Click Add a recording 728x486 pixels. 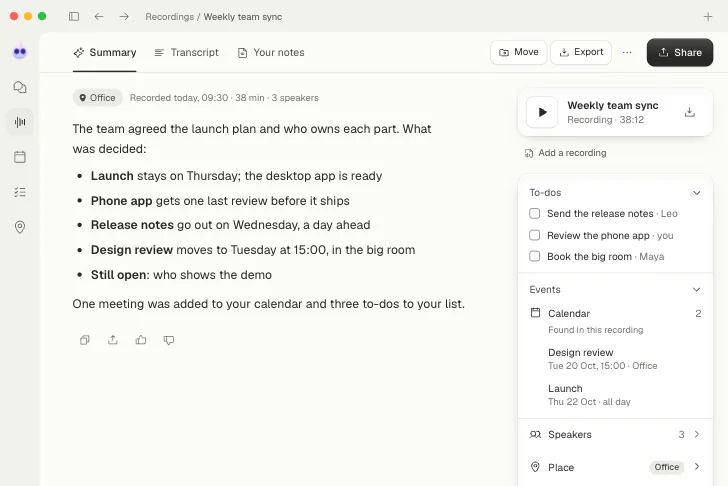pos(566,153)
